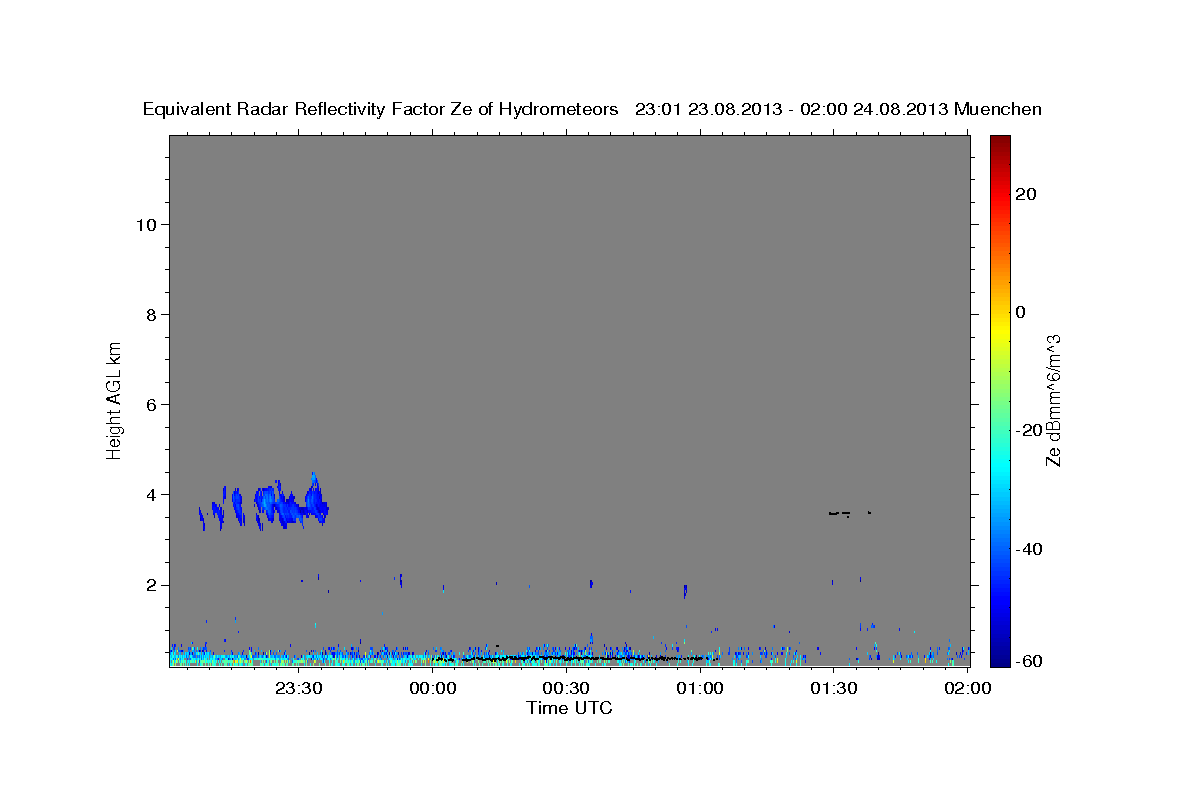The height and width of the screenshot is (800, 1200).
Task: Click the '01:30' time tick label
Action: pyautogui.click(x=834, y=688)
